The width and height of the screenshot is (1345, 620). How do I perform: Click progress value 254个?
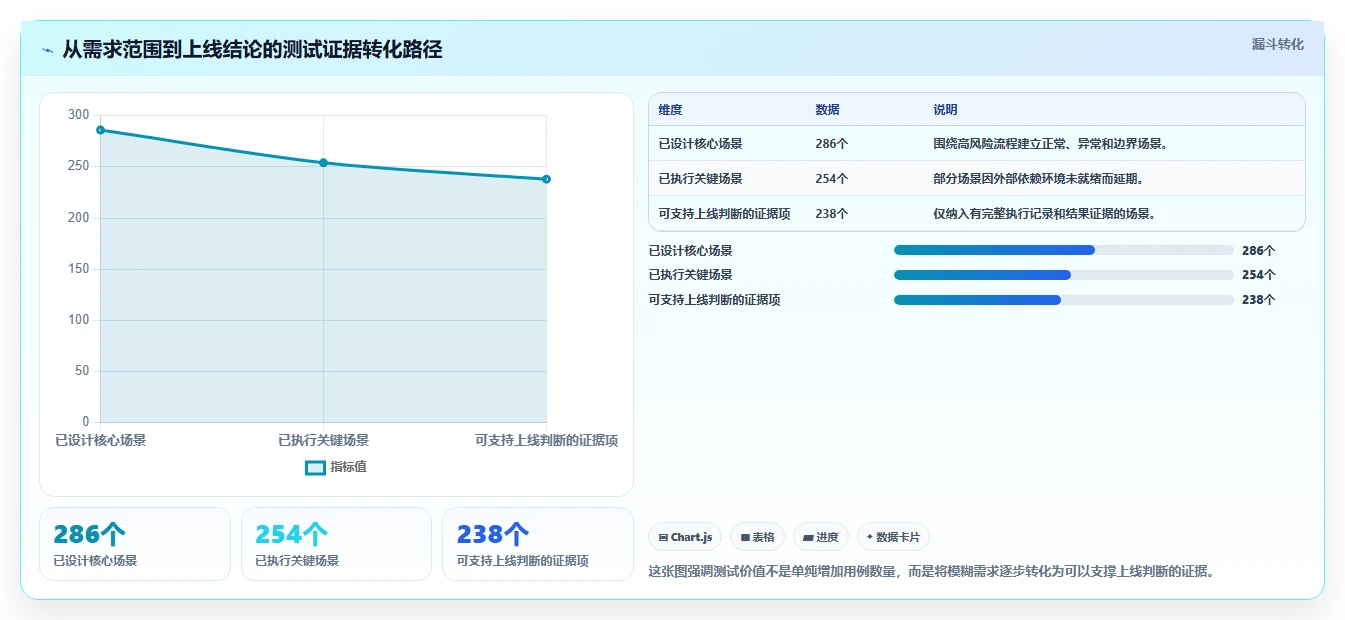pyautogui.click(x=1259, y=275)
